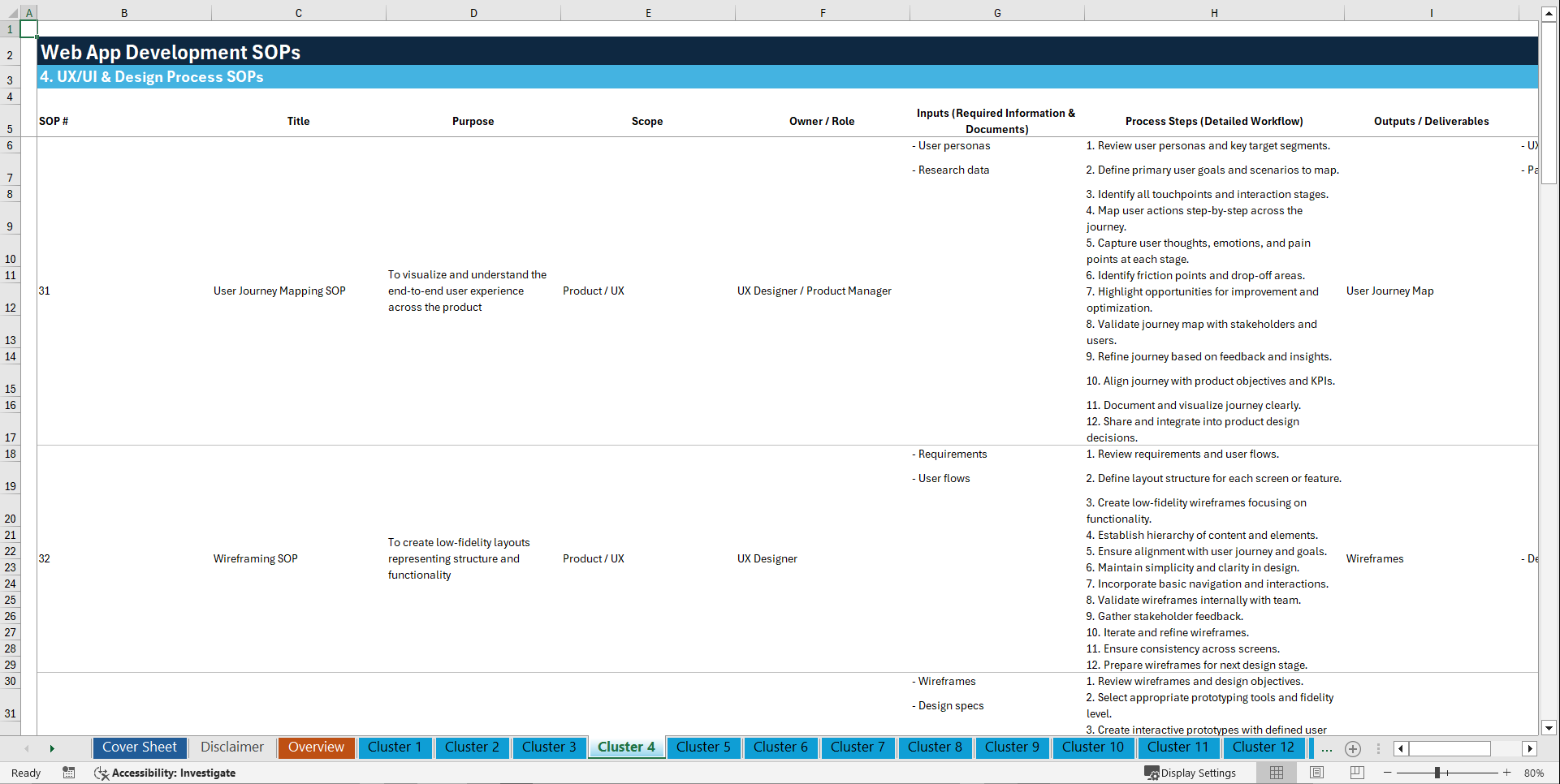Open Page Break Preview mode

coord(1355,773)
